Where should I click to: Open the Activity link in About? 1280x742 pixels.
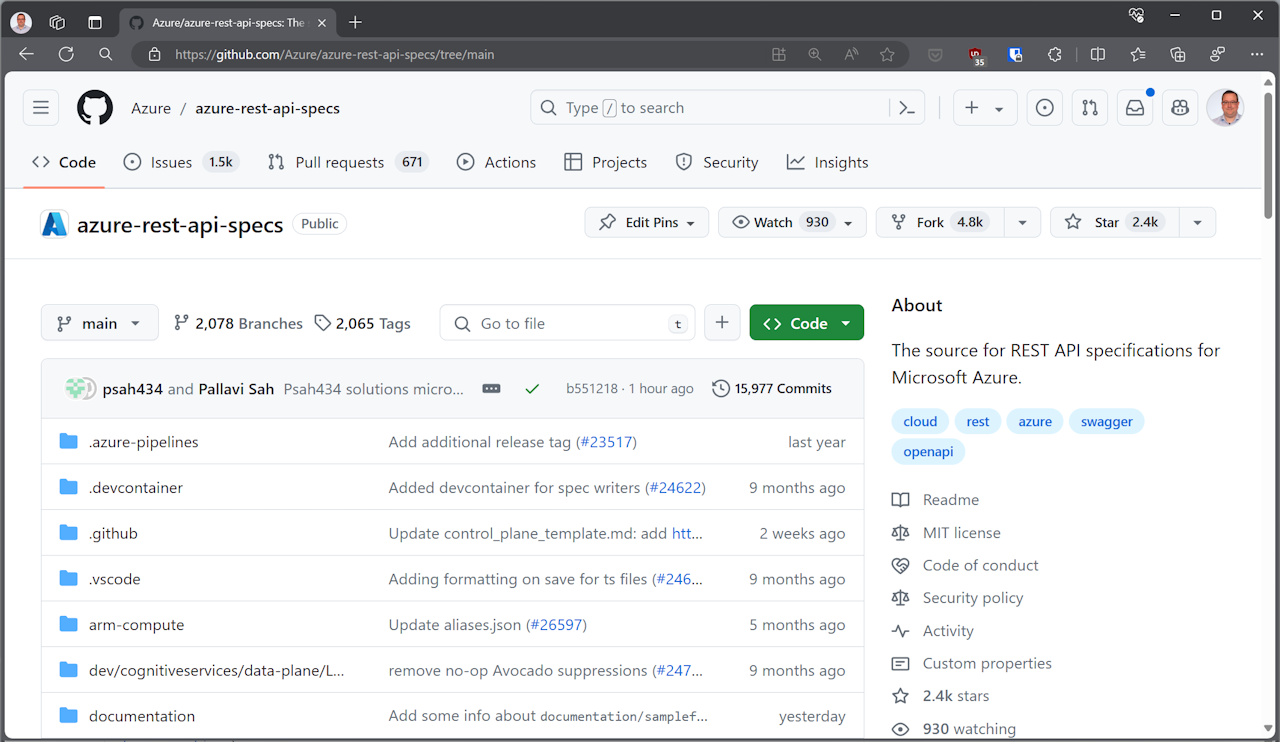click(x=948, y=631)
